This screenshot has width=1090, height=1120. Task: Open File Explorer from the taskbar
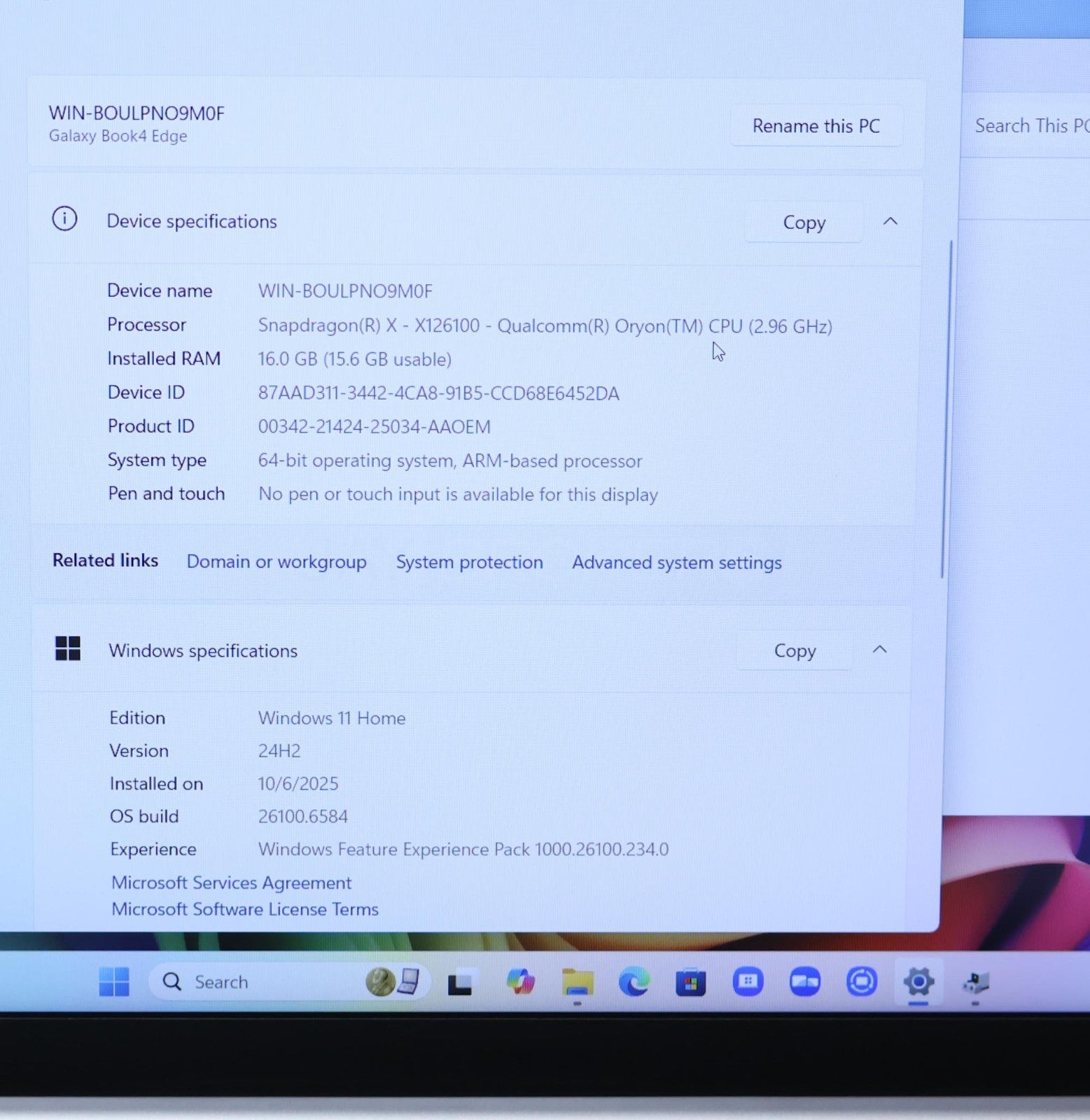577,982
